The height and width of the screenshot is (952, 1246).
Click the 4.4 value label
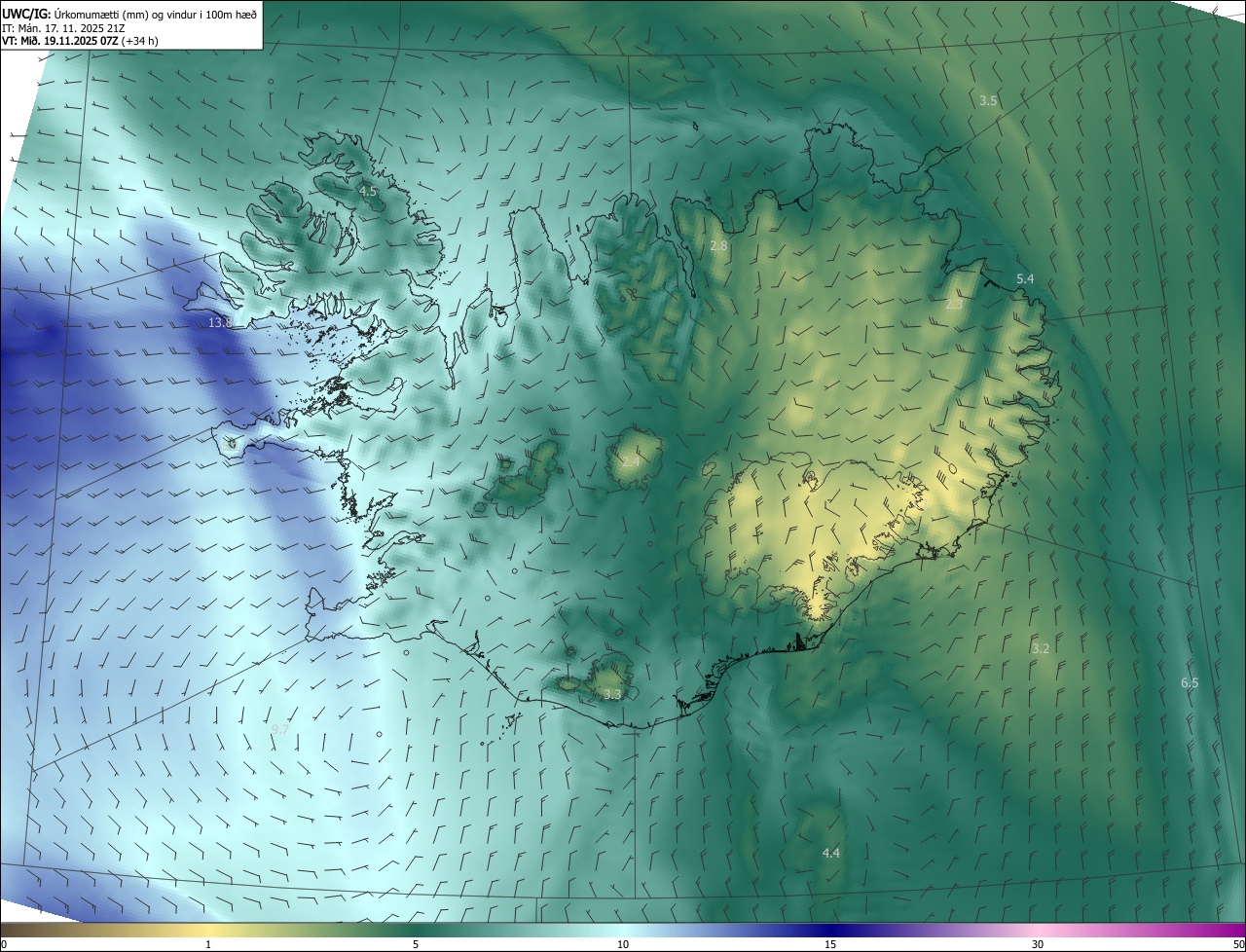click(830, 853)
